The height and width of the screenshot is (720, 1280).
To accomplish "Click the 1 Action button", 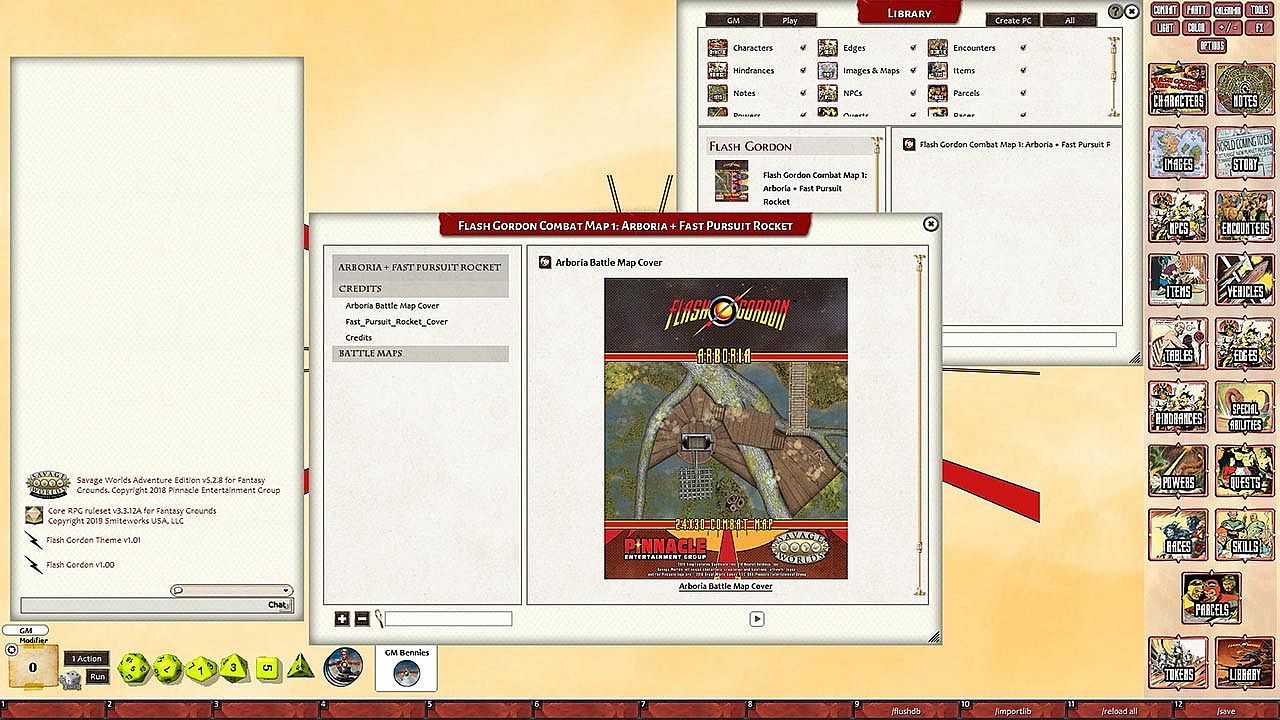I will [x=86, y=659].
